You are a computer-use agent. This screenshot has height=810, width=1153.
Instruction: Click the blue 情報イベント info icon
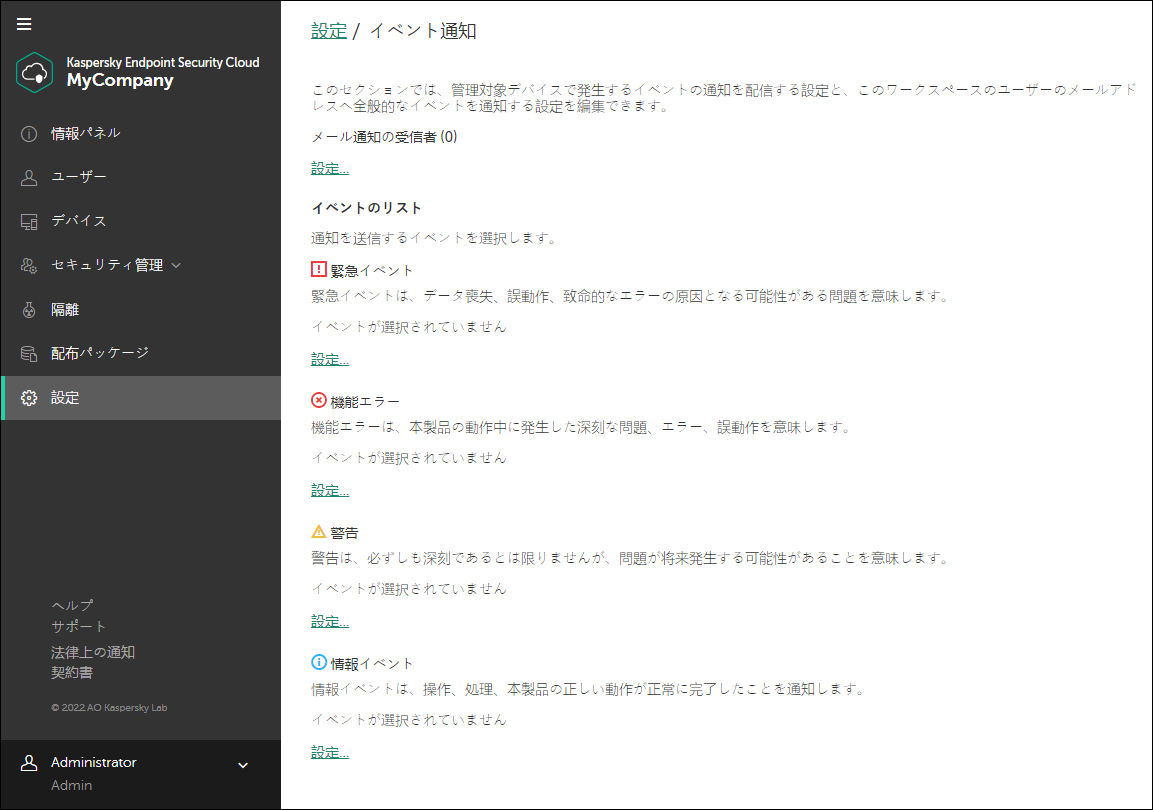(x=317, y=661)
